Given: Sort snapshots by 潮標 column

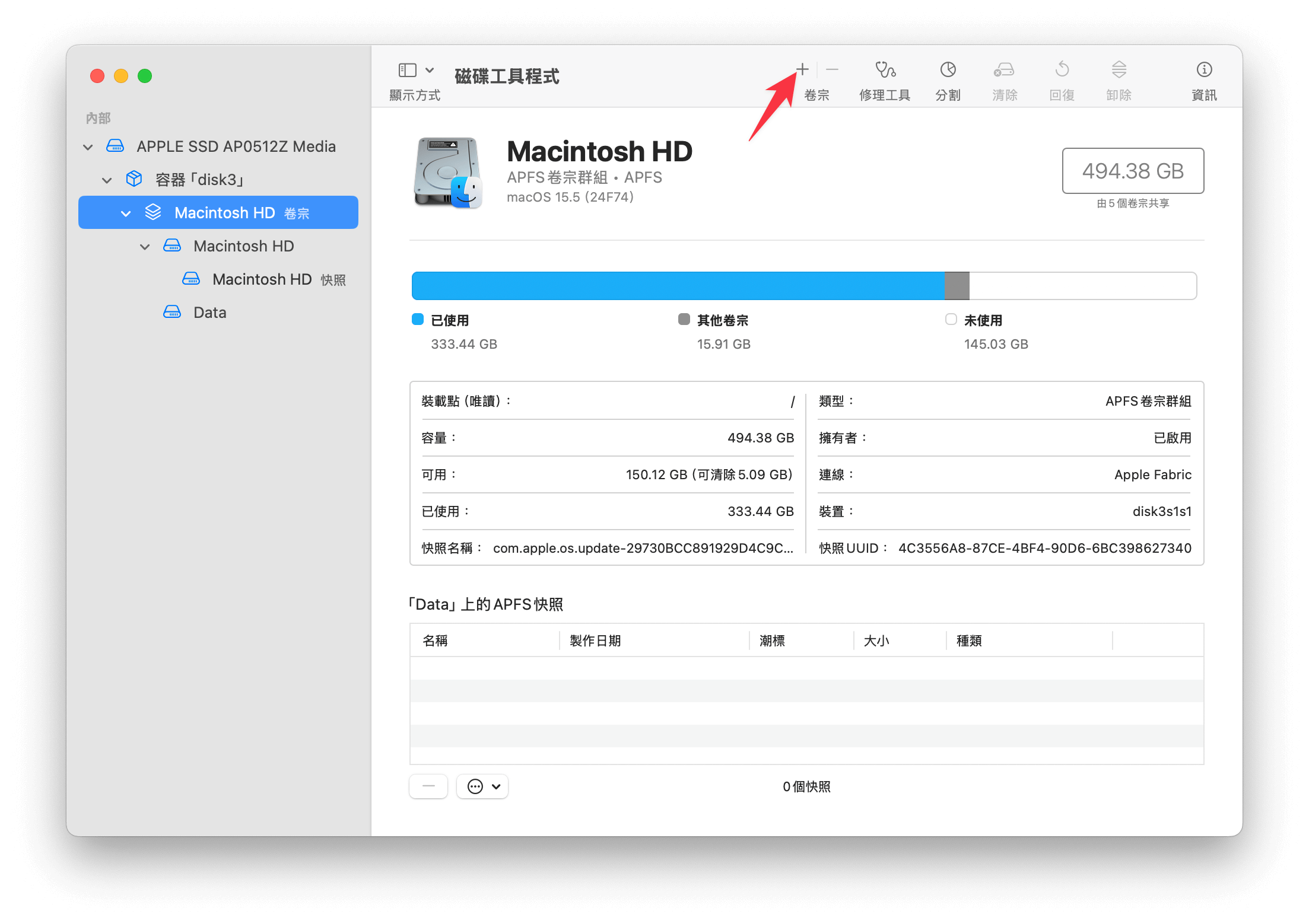Looking at the screenshot, I should 801,641.
